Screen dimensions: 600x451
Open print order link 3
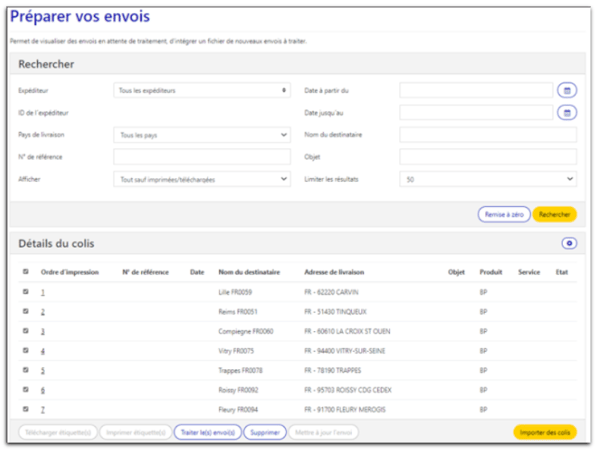pos(43,331)
